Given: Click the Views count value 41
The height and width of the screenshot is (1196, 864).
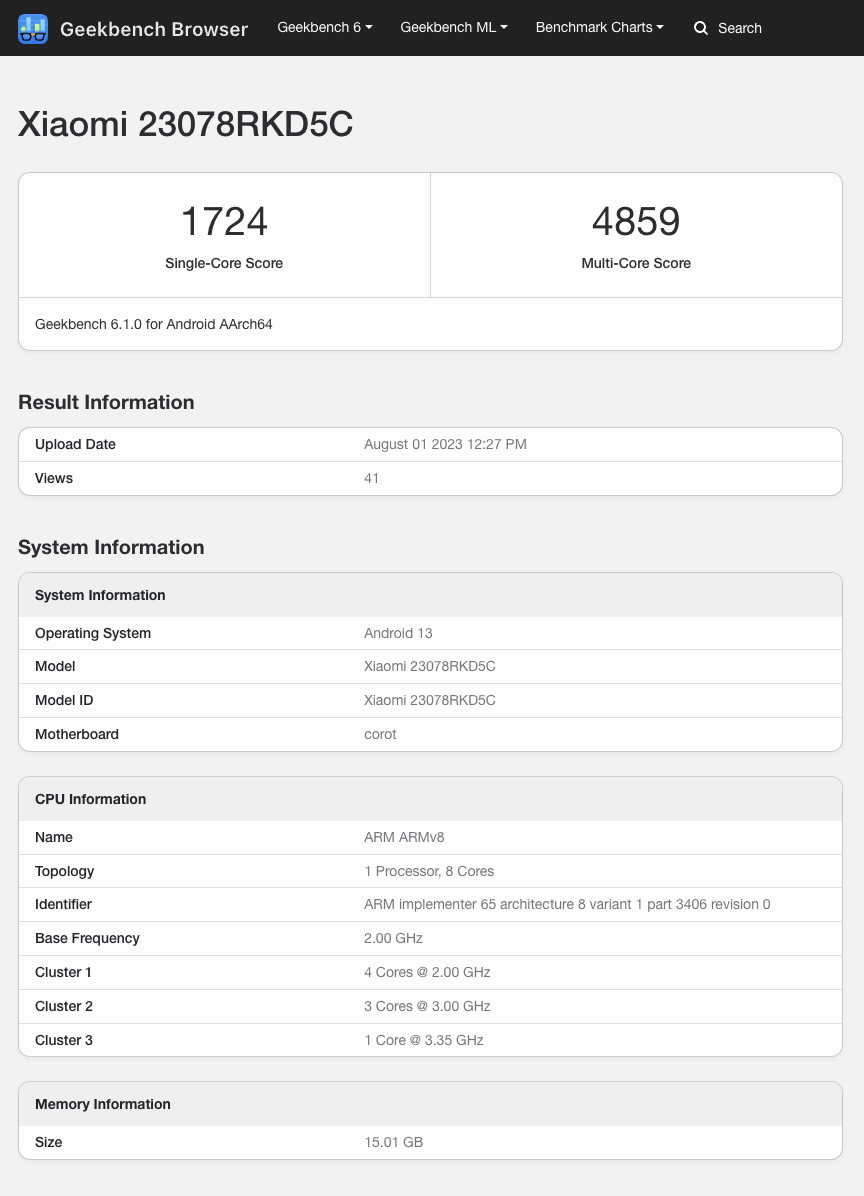Looking at the screenshot, I should coord(371,478).
